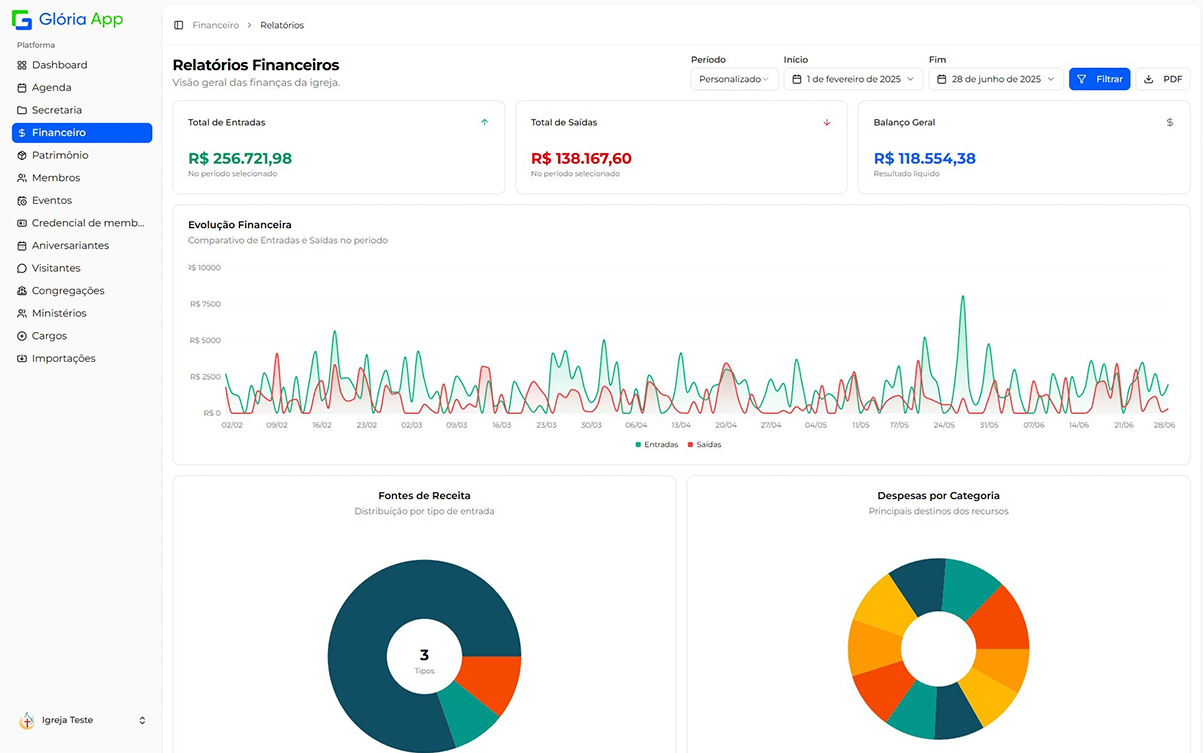Export report with PDF button
The width and height of the screenshot is (1203, 753).
click(x=1162, y=79)
